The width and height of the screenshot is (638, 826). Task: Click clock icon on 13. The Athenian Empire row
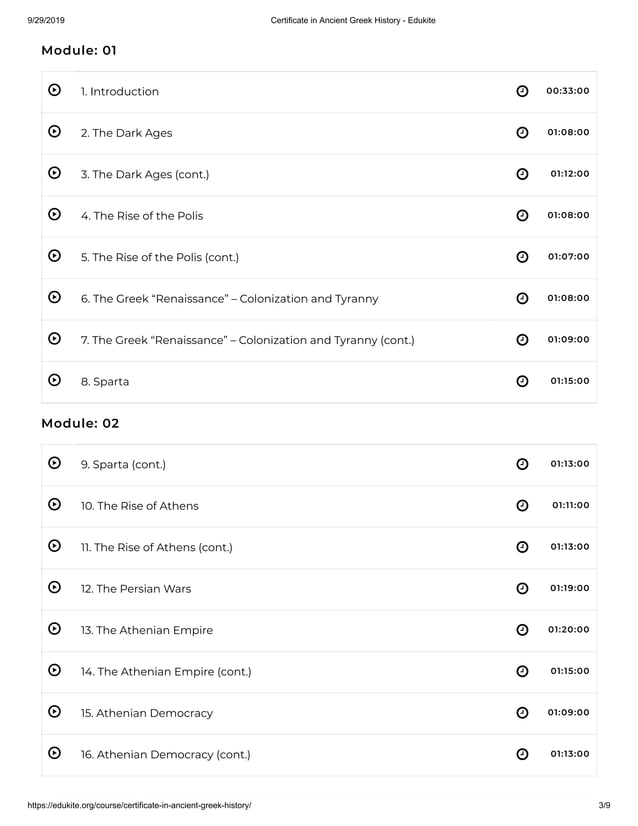point(522,630)
